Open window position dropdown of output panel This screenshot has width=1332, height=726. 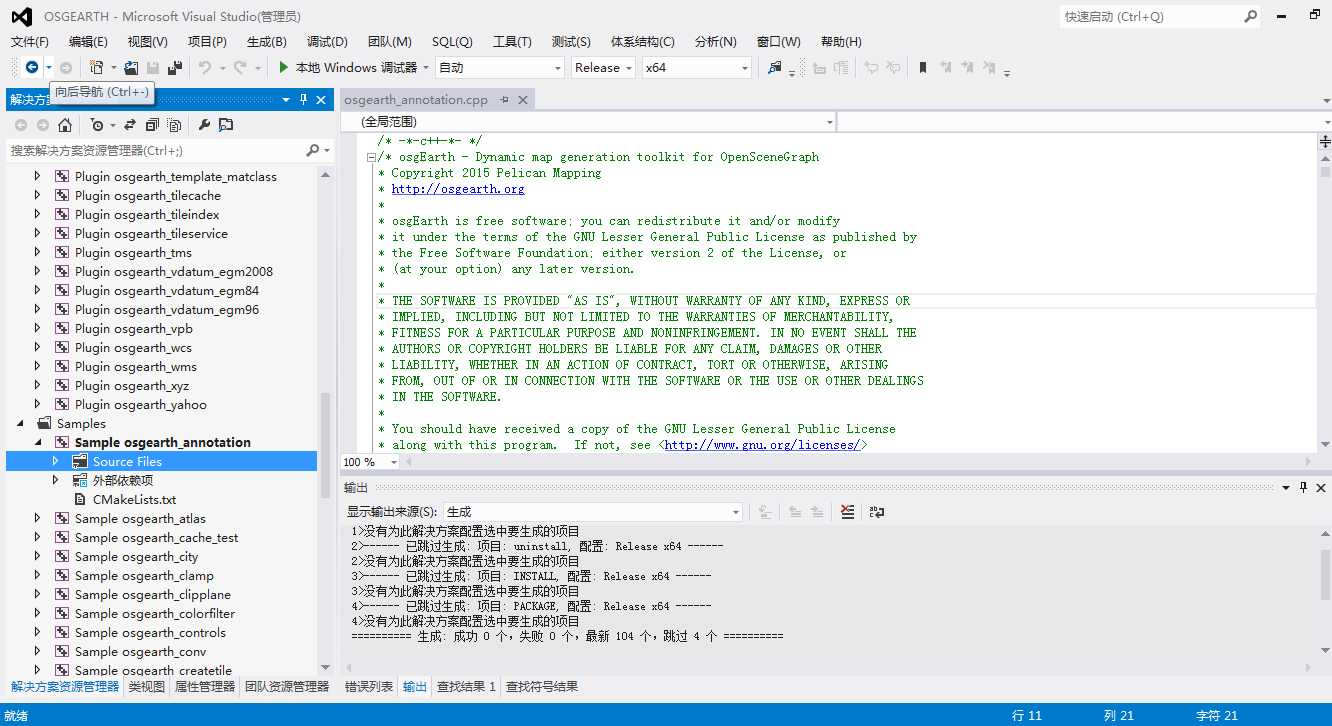pos(1286,487)
